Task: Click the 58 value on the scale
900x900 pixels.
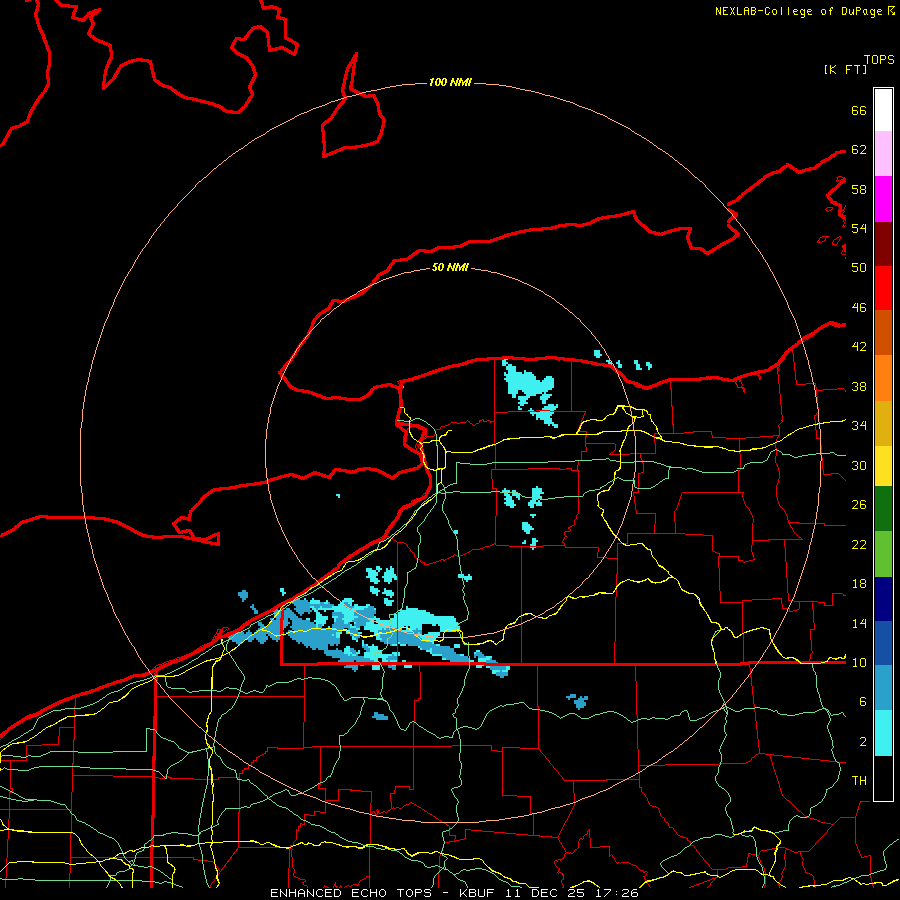Action: point(859,189)
